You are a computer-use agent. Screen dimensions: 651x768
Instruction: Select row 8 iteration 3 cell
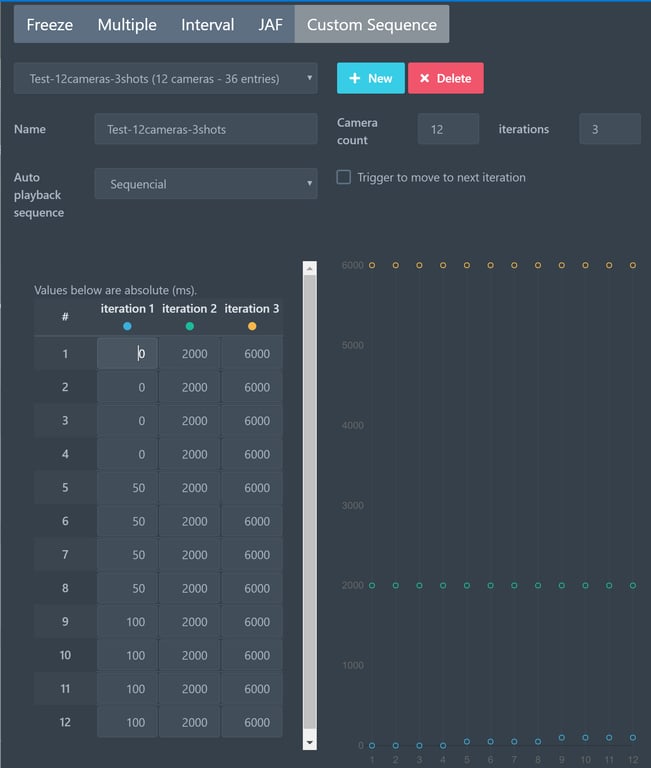pos(252,588)
